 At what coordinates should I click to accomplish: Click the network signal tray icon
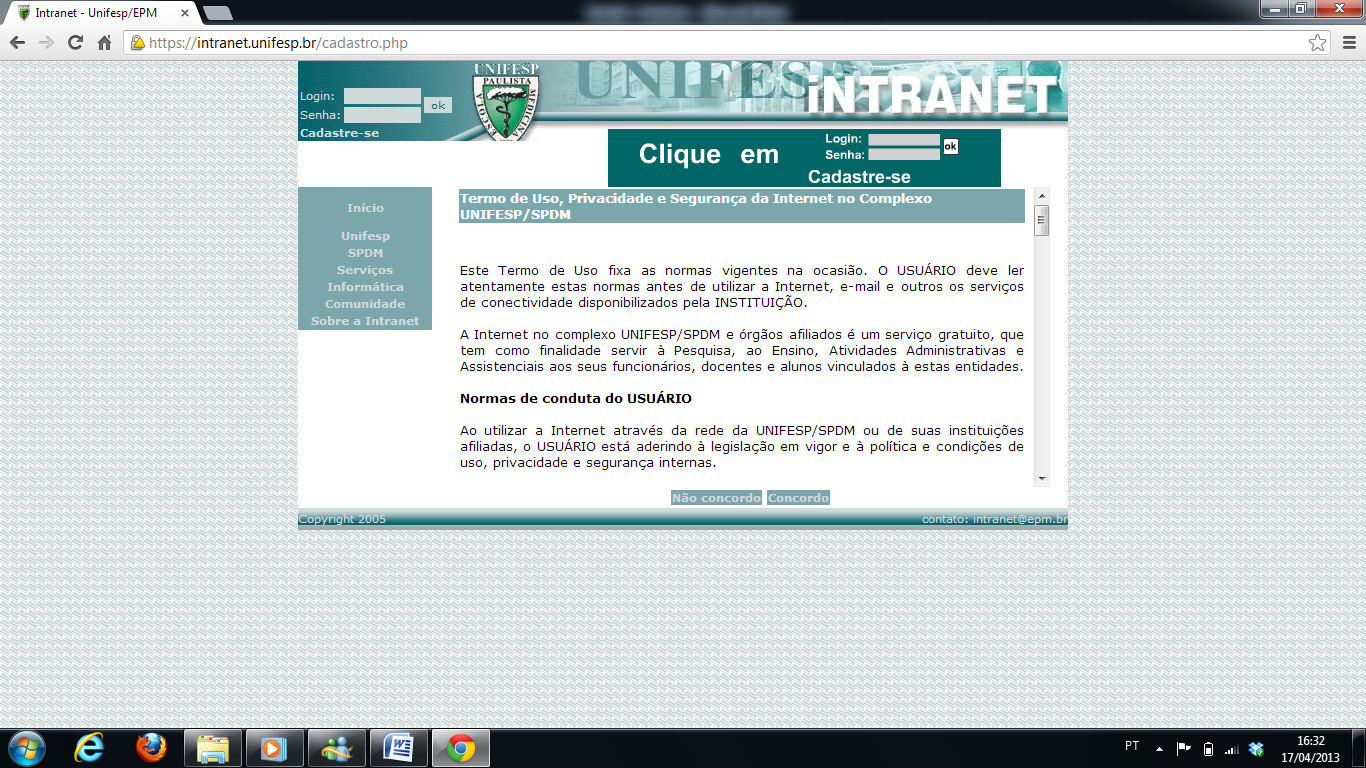click(x=1232, y=748)
